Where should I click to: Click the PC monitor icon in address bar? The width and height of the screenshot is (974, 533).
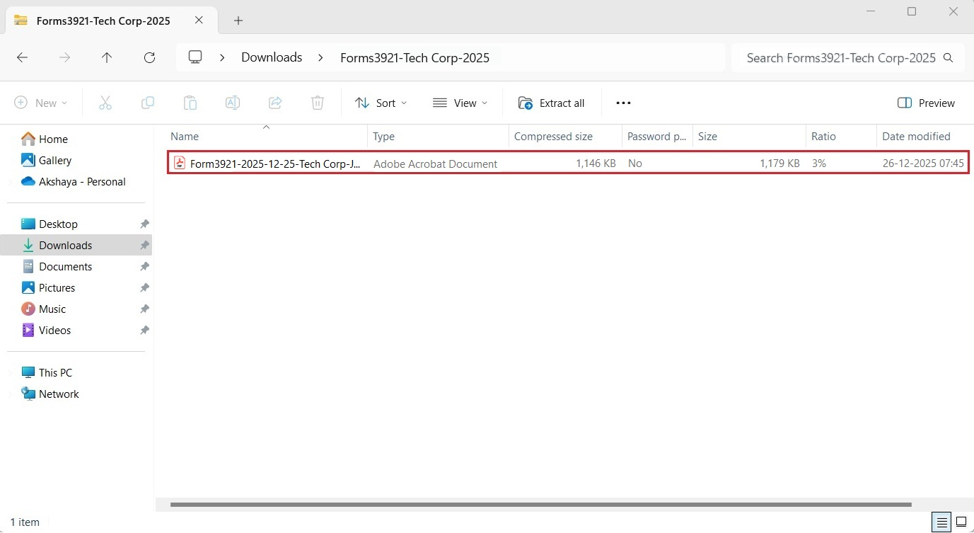[x=195, y=57]
